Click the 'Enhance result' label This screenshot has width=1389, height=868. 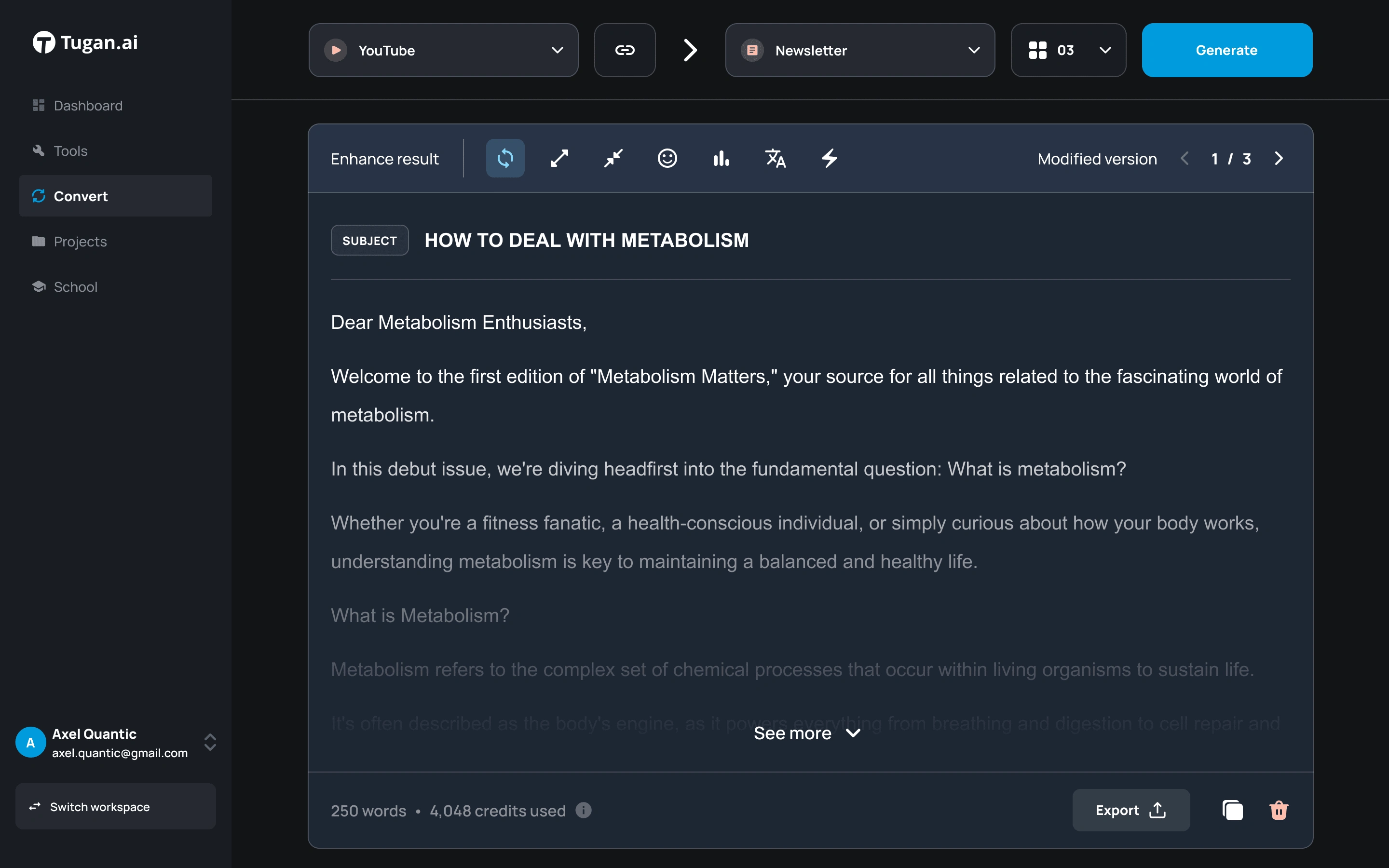pyautogui.click(x=384, y=159)
